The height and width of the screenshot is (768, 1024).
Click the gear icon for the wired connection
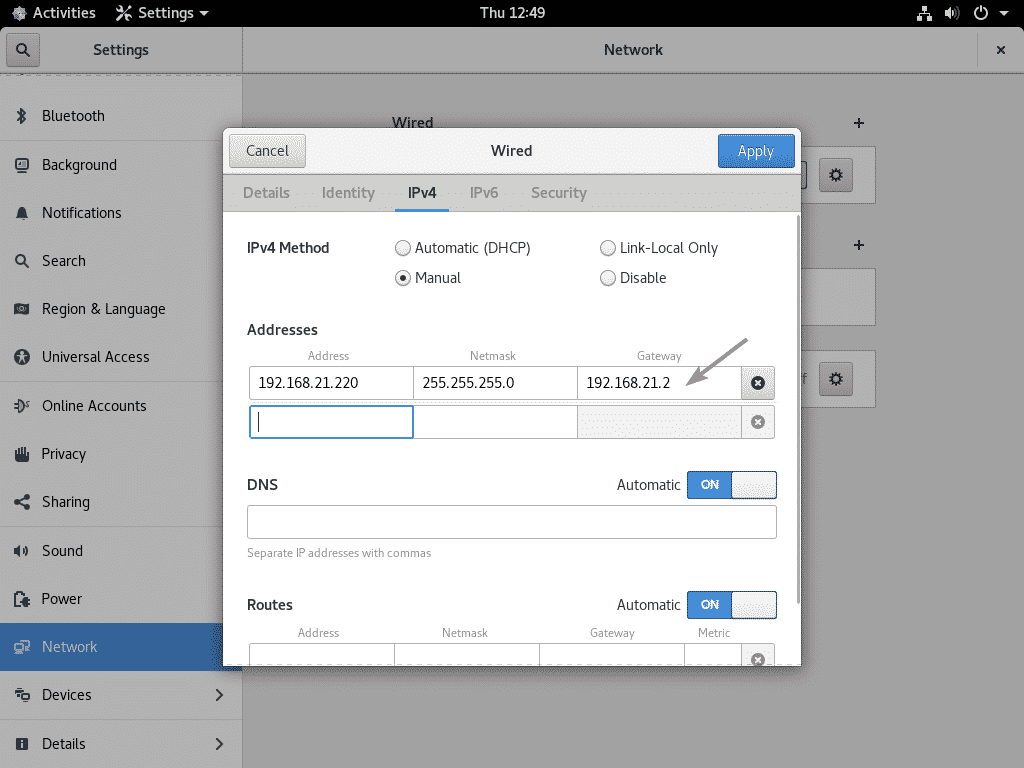836,176
